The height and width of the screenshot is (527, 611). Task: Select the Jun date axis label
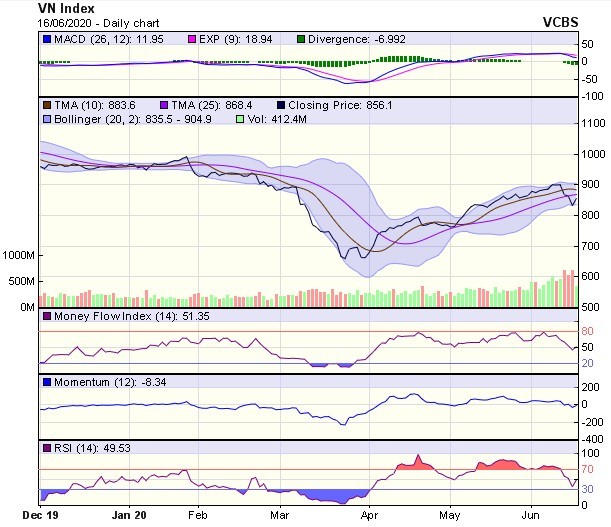529,518
